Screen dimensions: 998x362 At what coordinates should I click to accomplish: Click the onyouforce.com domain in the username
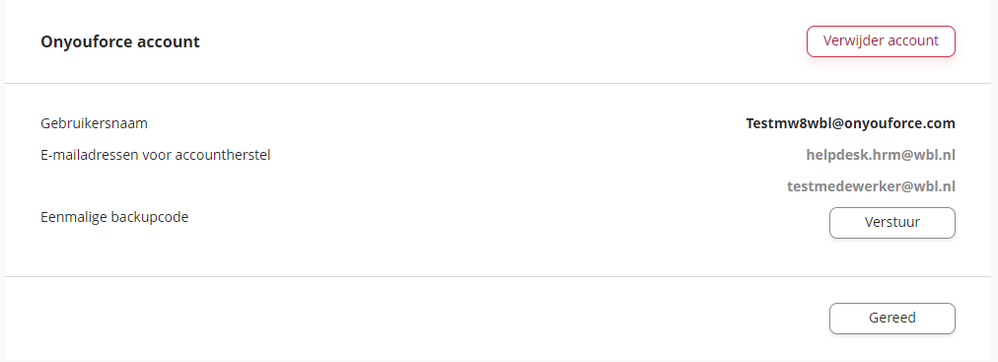(x=900, y=123)
